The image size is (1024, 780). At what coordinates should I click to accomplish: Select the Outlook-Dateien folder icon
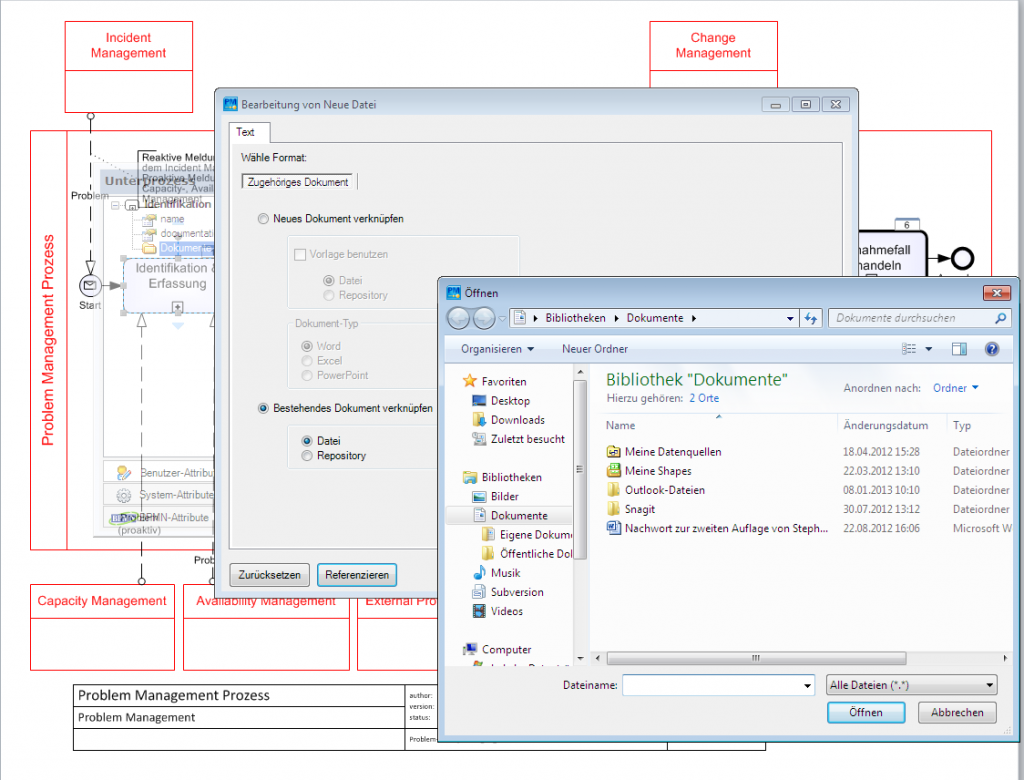[x=613, y=490]
